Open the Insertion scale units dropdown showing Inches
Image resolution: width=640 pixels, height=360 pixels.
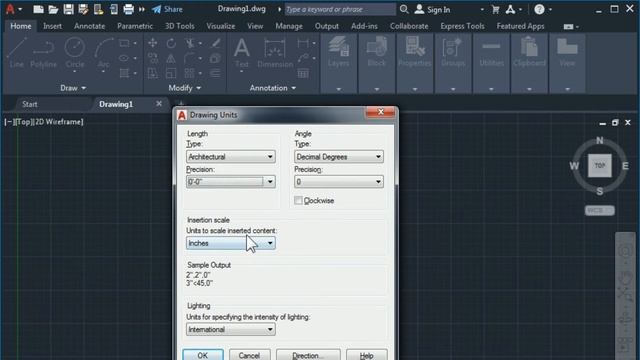[x=231, y=243]
